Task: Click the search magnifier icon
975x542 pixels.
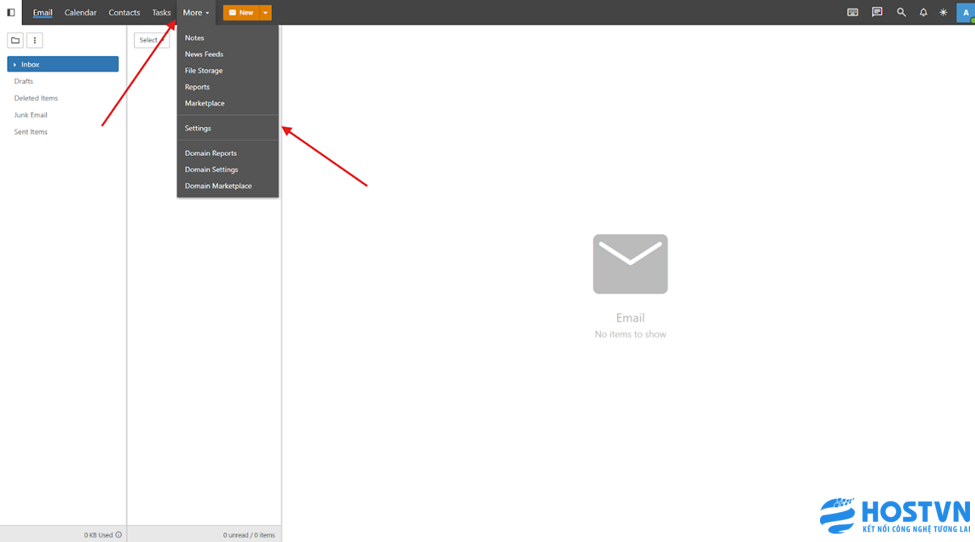Action: coord(901,13)
